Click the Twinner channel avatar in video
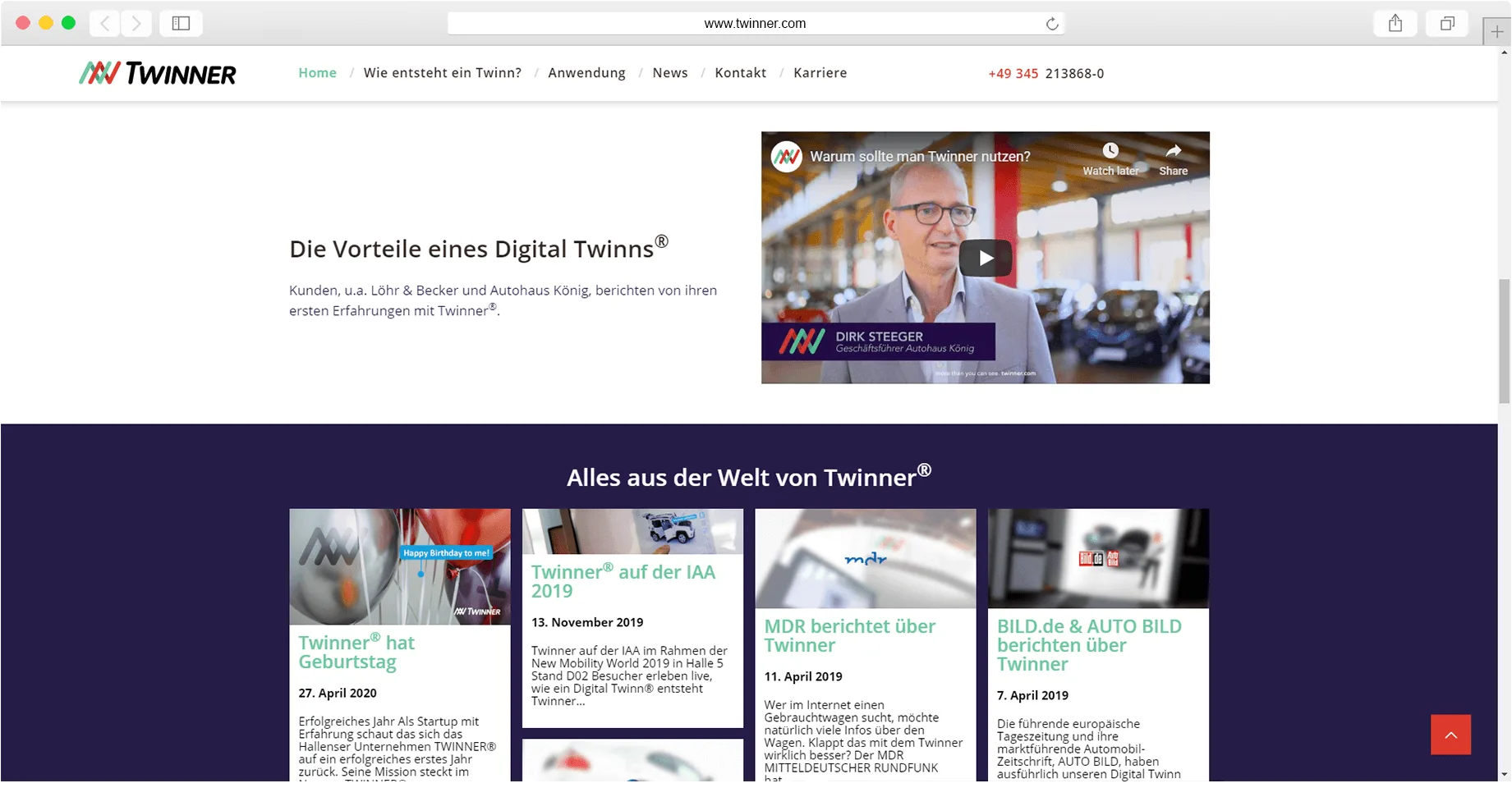This screenshot has width=1512, height=797. click(x=787, y=156)
